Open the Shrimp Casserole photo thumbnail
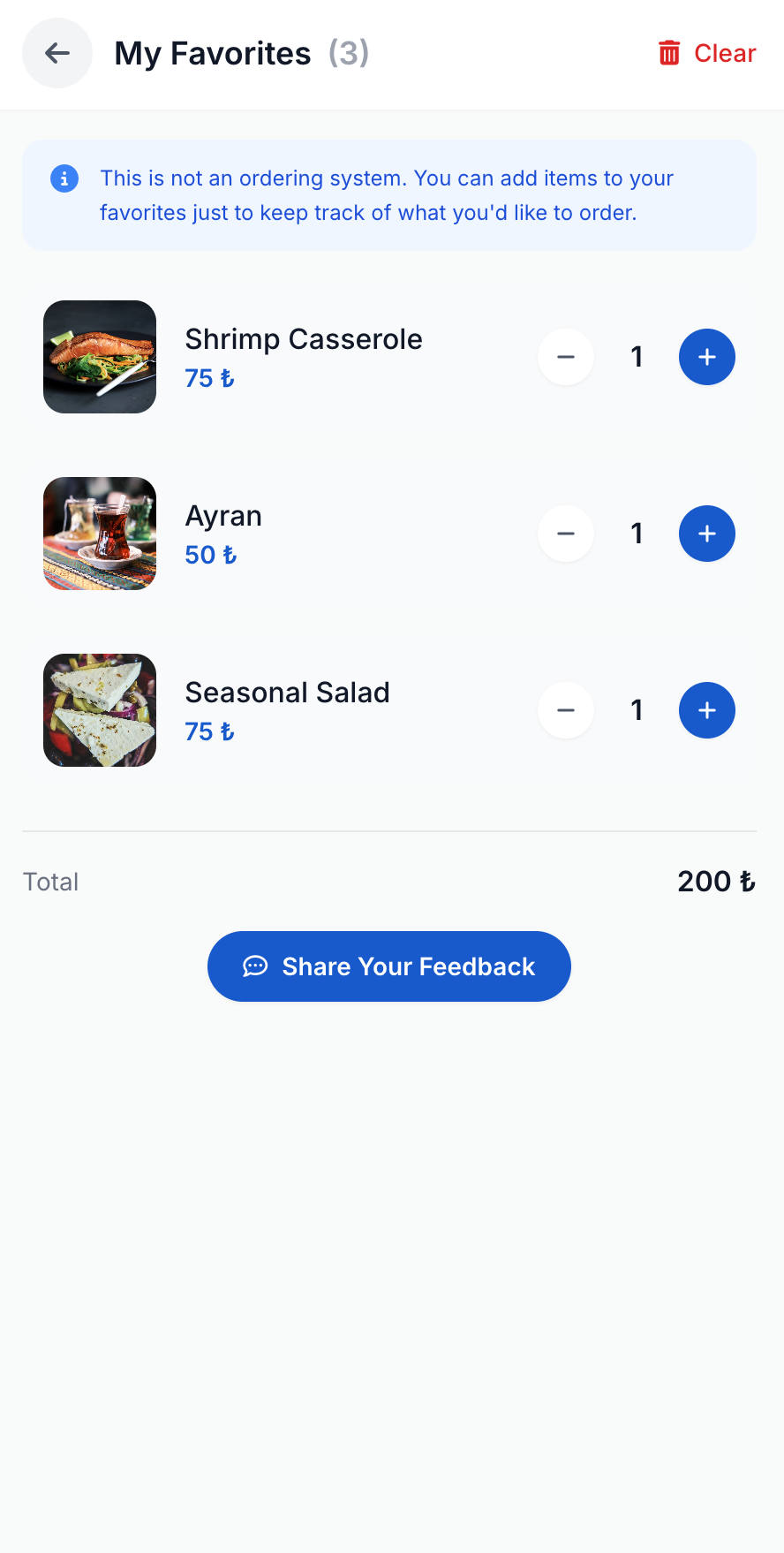This screenshot has height=1553, width=784. point(100,357)
